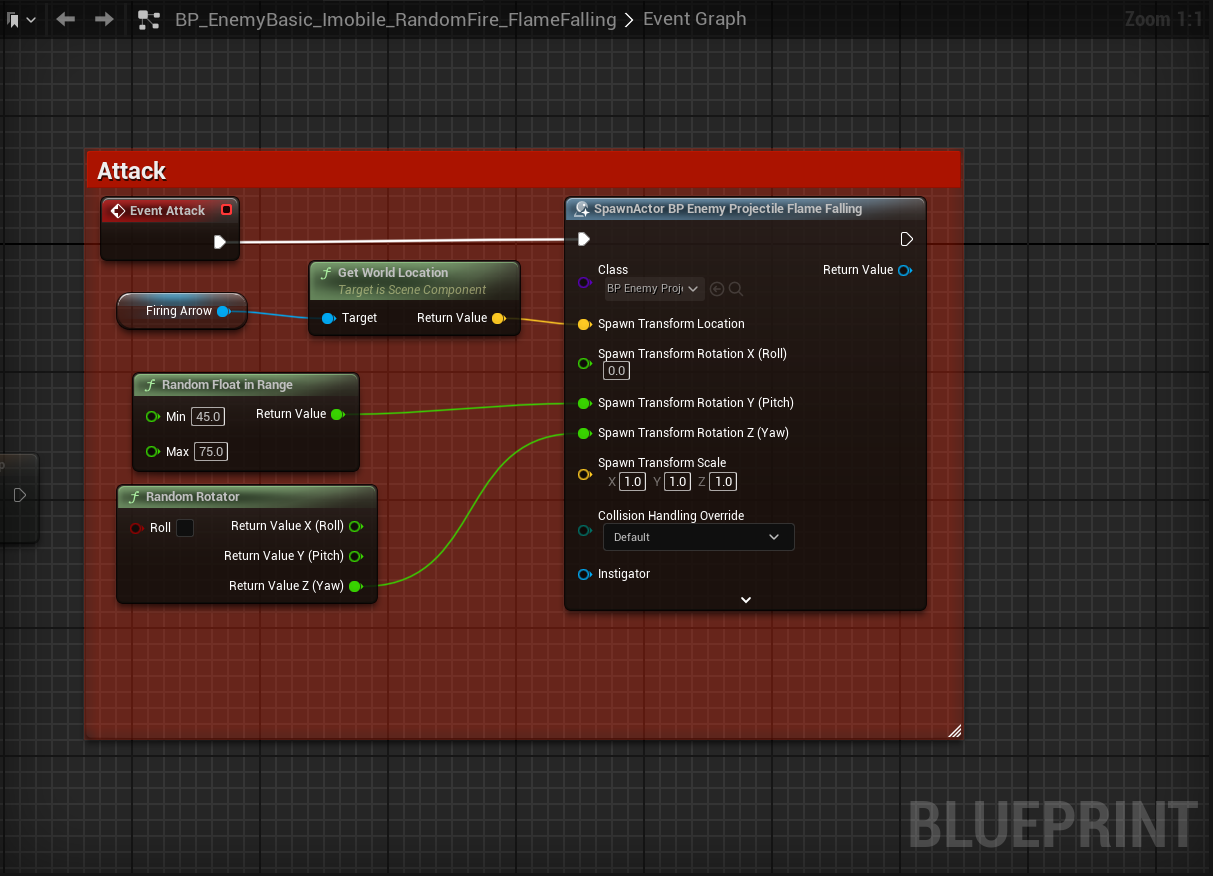Click the Firing Arrow output pin
Screen dimensions: 1213x876
tap(224, 311)
